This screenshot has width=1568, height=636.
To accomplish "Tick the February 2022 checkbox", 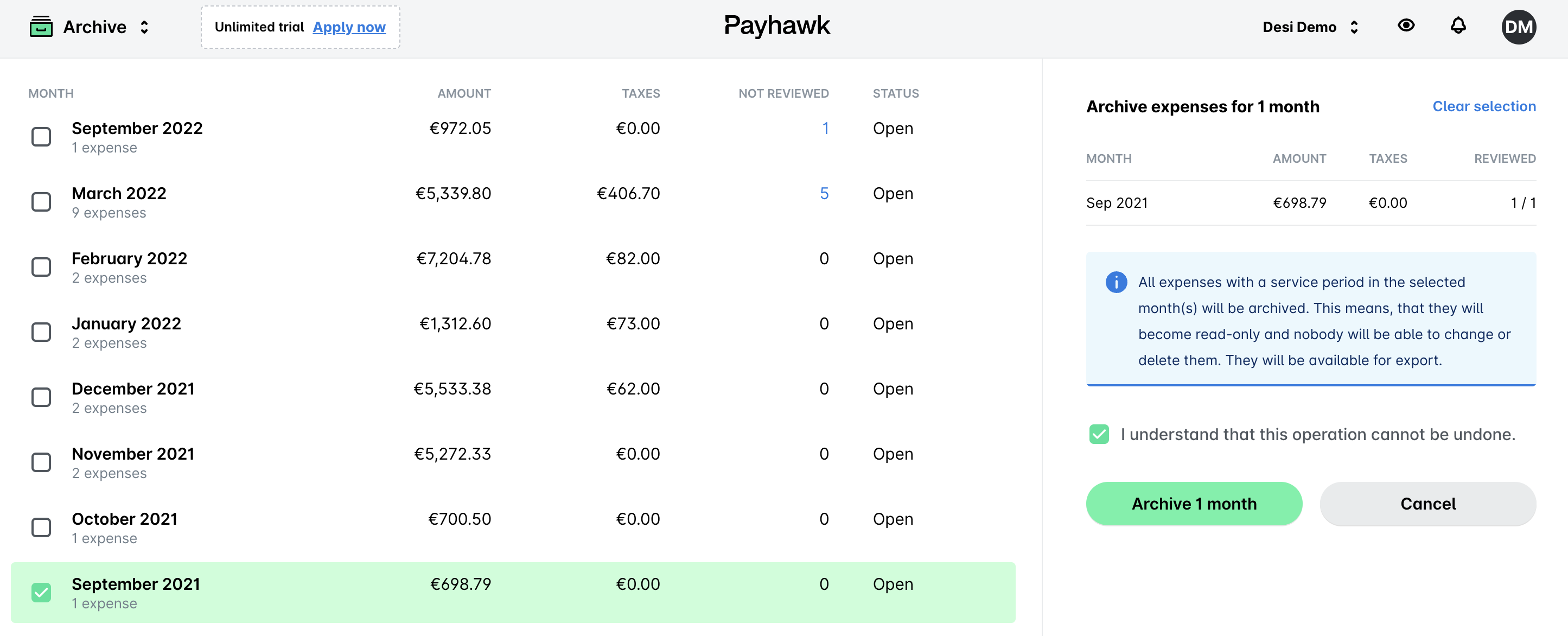I will (x=41, y=267).
